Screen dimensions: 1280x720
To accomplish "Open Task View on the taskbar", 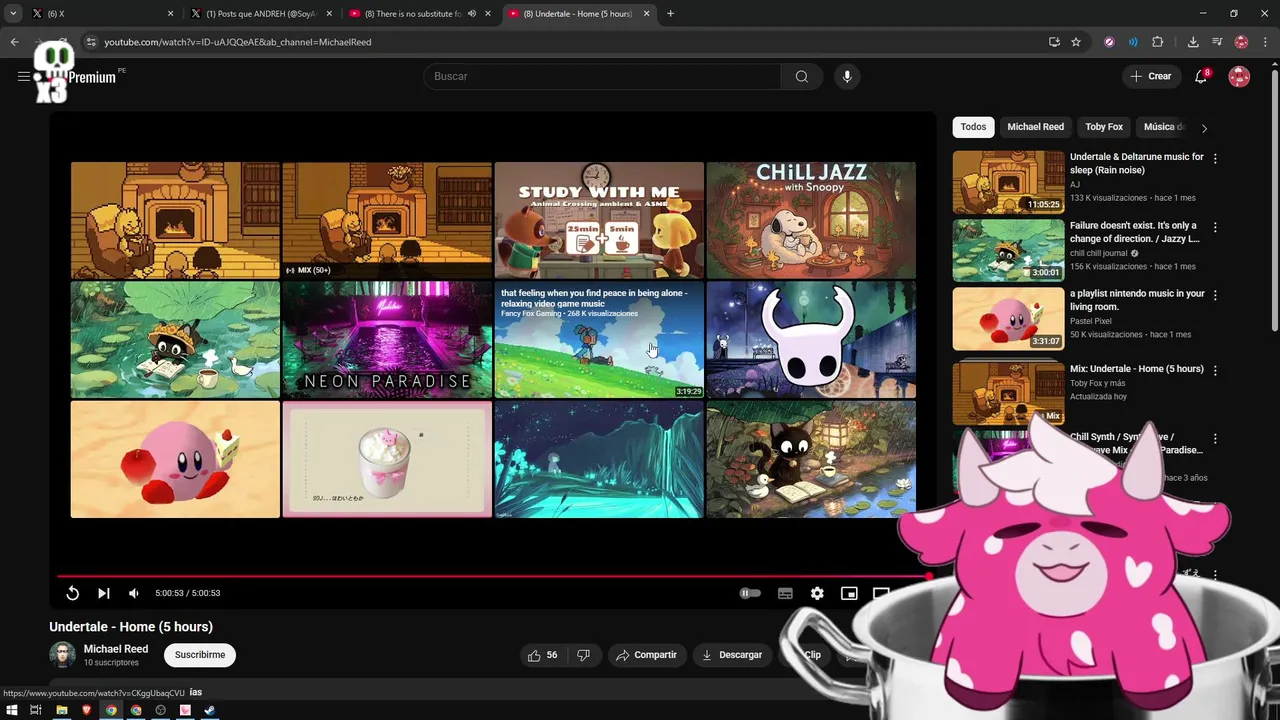I will pyautogui.click(x=35, y=710).
